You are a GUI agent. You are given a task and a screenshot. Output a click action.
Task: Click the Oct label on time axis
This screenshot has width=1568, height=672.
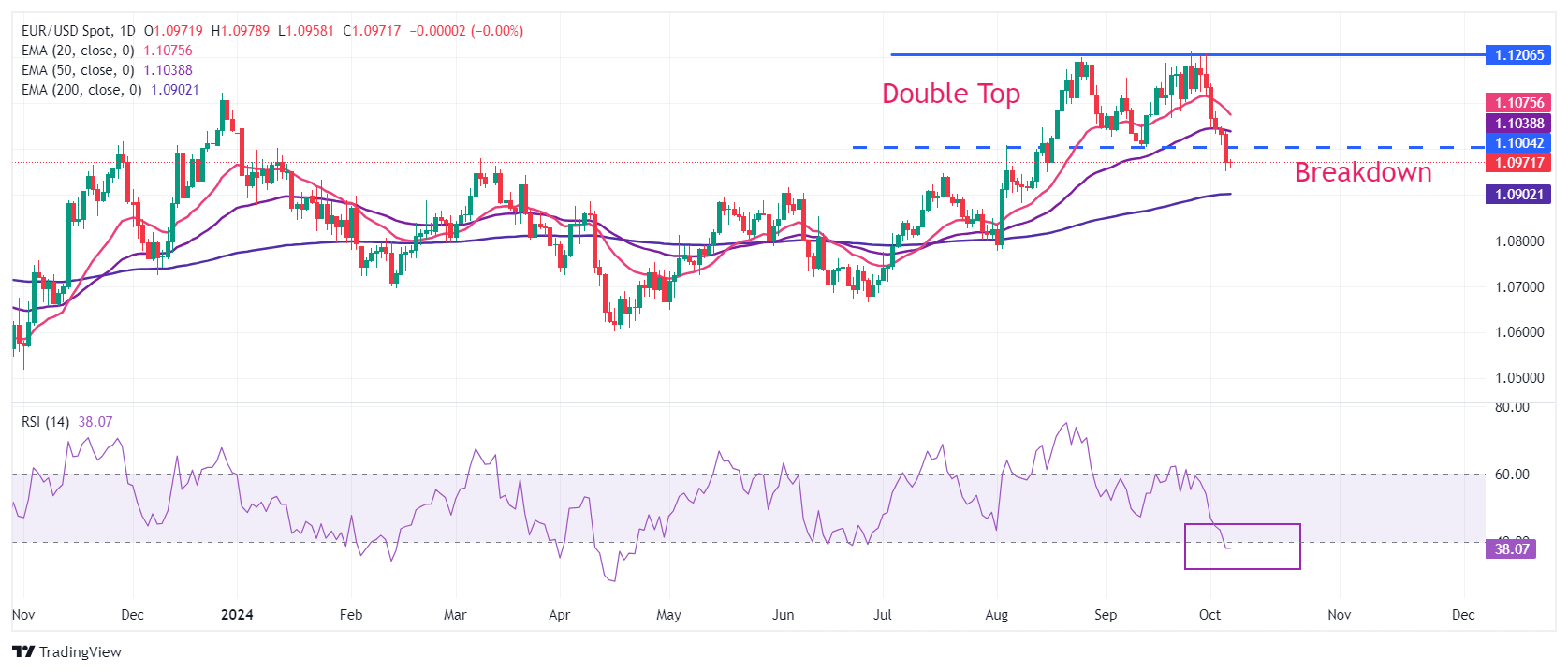(1209, 615)
